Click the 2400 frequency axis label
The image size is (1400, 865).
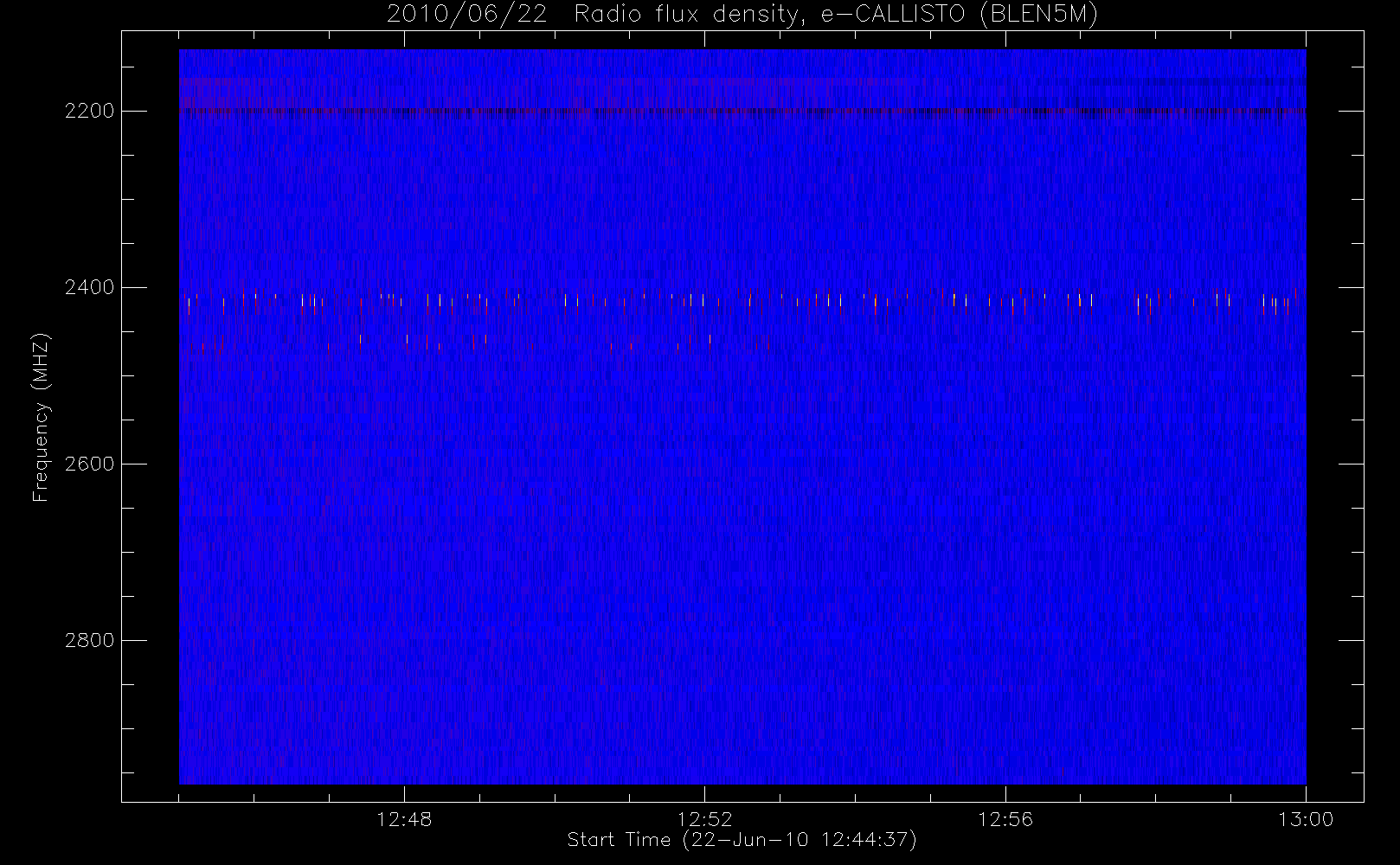[90, 287]
